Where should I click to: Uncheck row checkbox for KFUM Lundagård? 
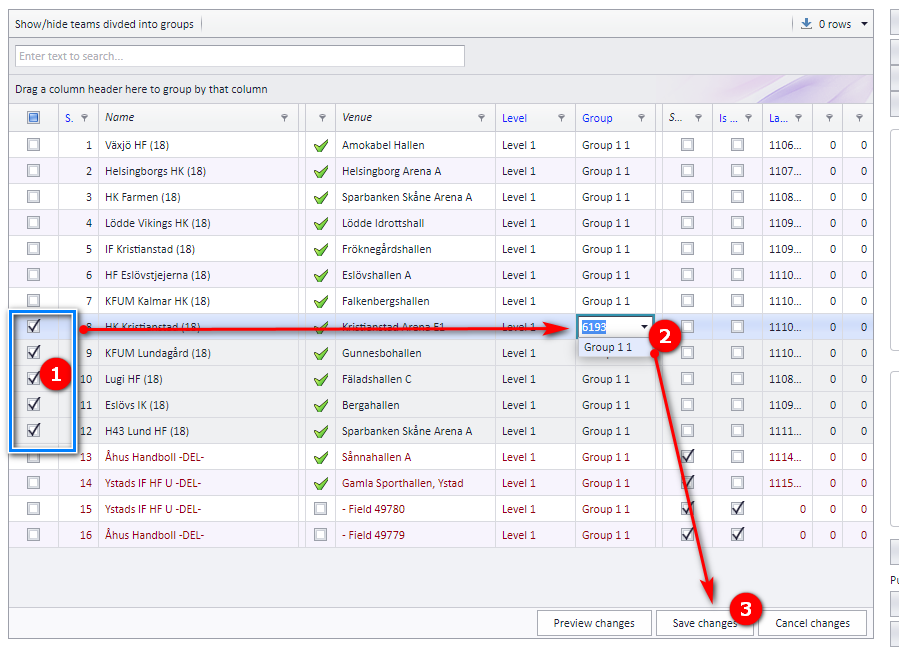point(33,352)
